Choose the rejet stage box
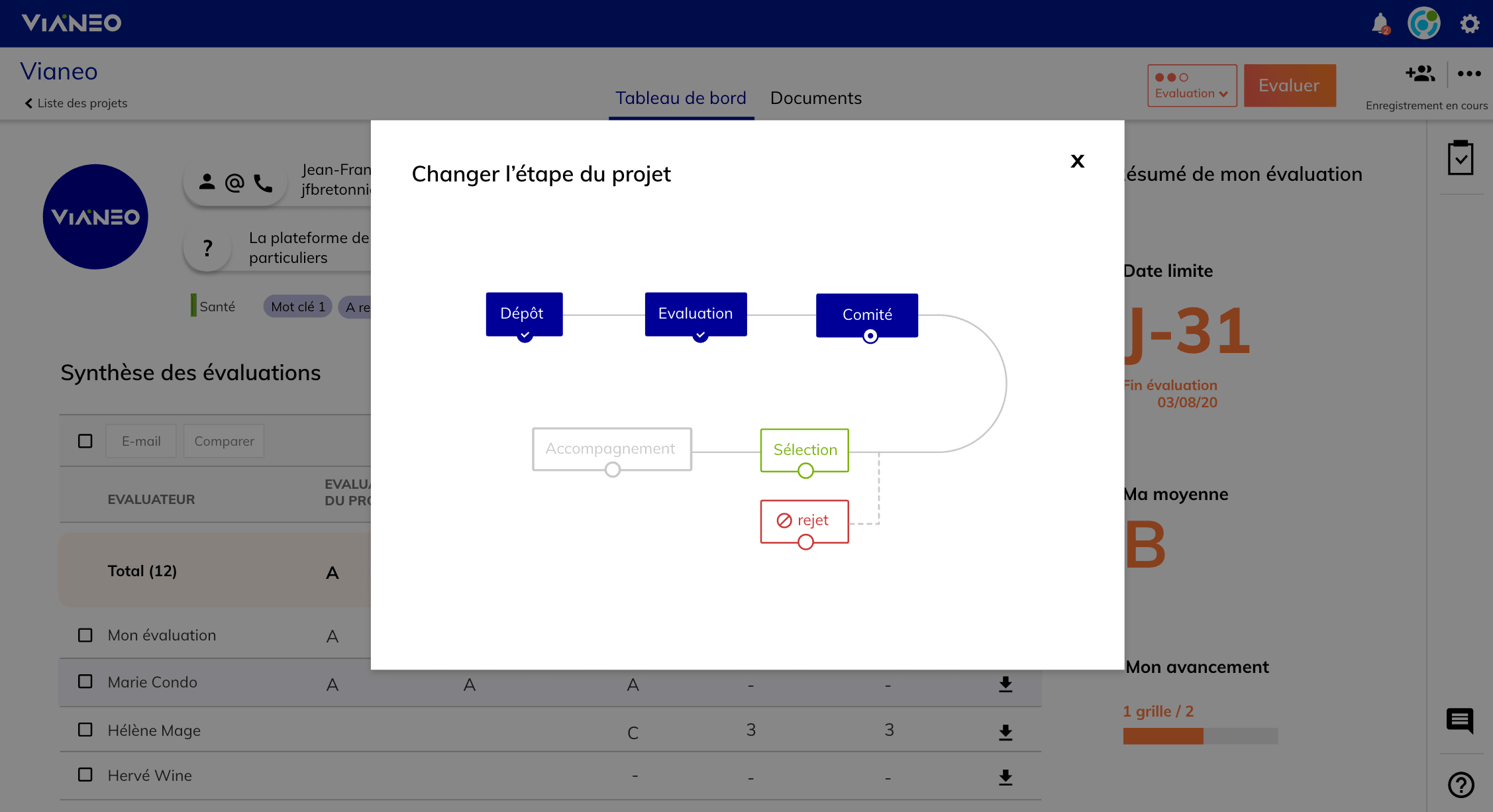Screen dimensions: 1493x812 (x=804, y=521)
